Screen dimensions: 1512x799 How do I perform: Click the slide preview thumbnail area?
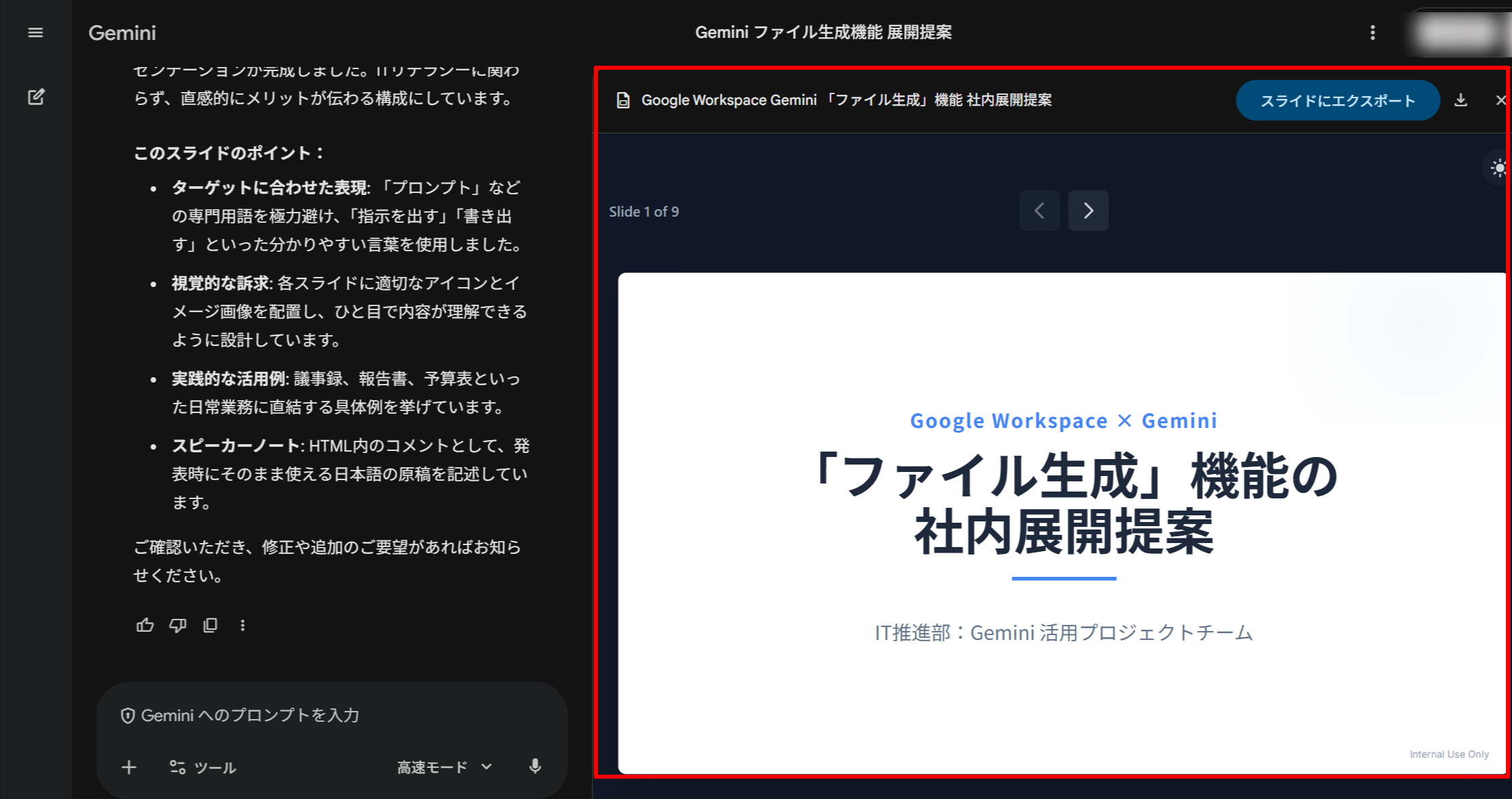[x=1062, y=523]
